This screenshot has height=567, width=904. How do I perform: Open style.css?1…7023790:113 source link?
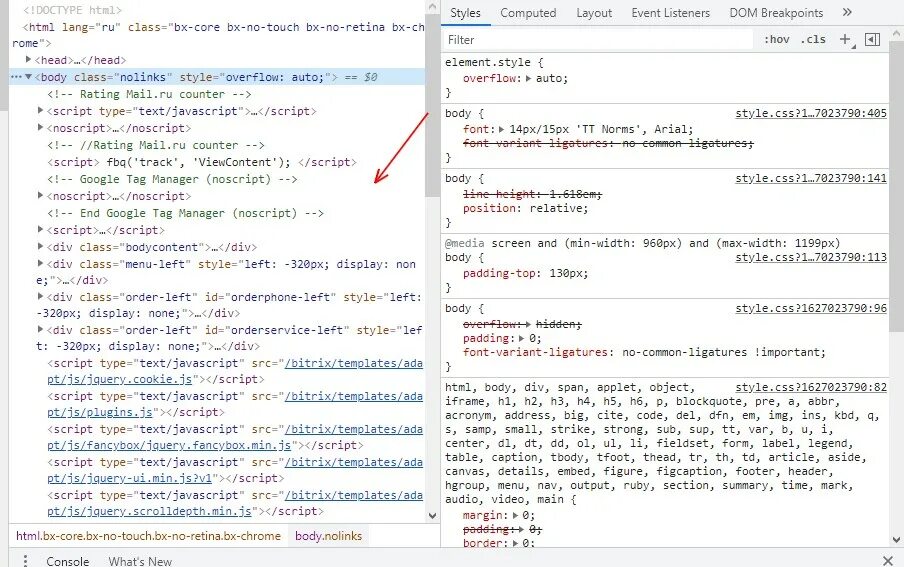pyautogui.click(x=811, y=257)
